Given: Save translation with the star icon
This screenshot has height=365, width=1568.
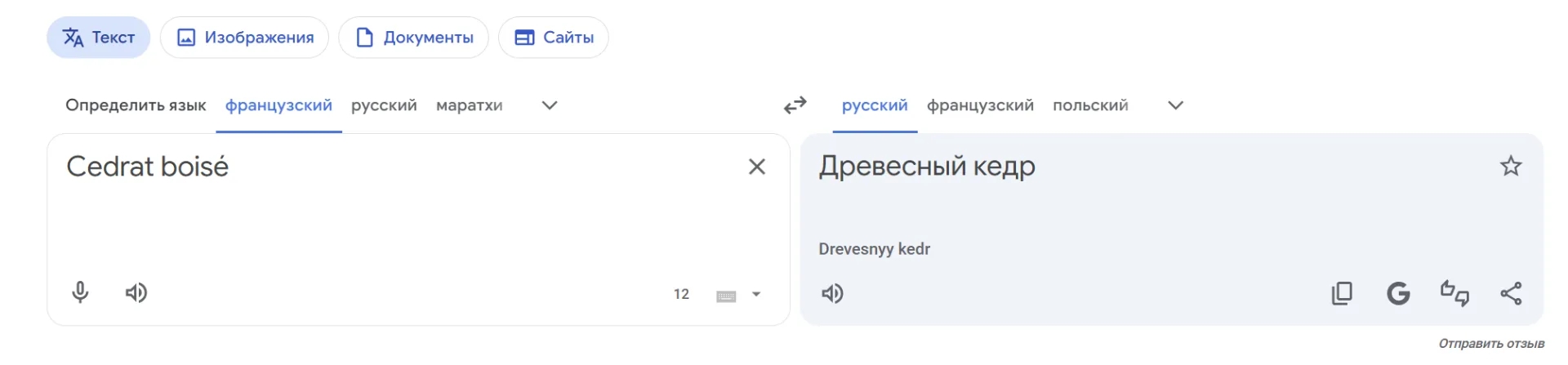Looking at the screenshot, I should (x=1511, y=167).
